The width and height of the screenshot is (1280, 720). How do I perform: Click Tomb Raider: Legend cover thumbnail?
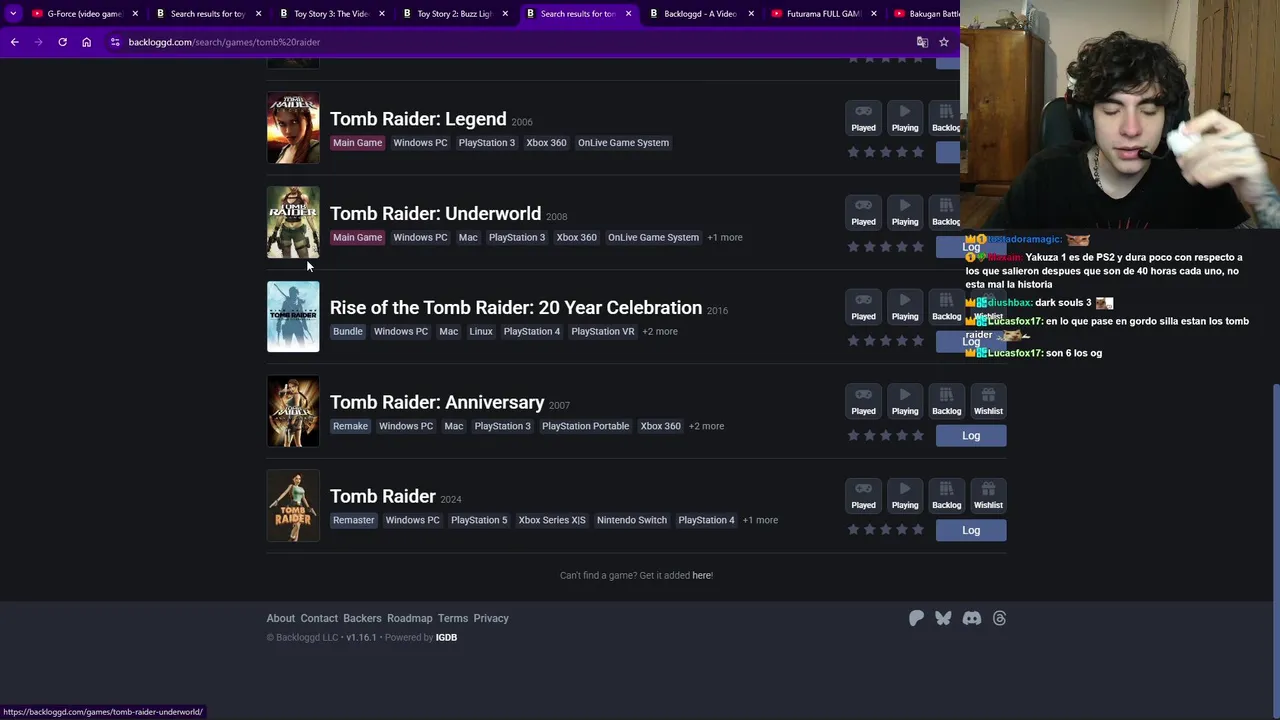(293, 128)
